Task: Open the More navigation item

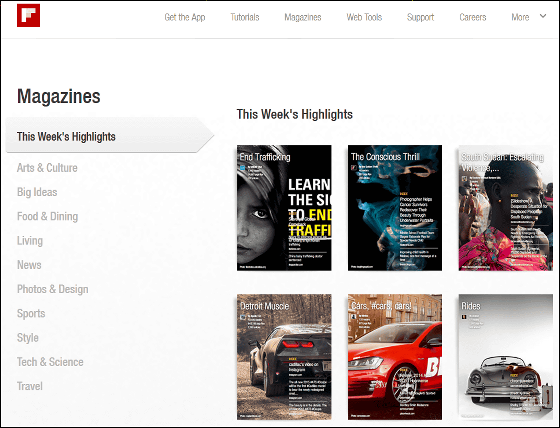Action: point(520,17)
